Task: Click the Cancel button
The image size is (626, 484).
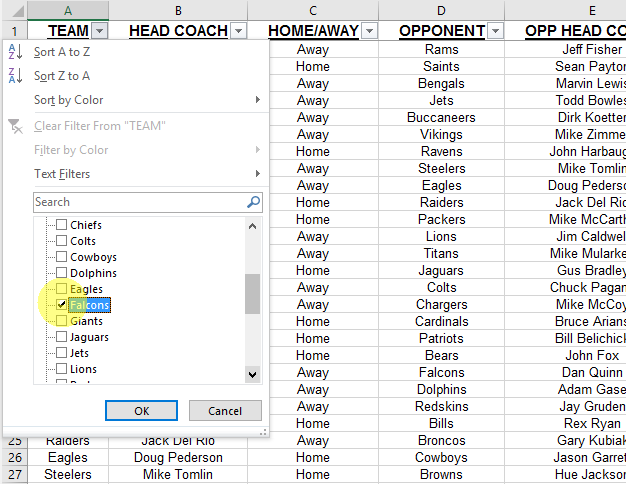Action: coord(225,411)
